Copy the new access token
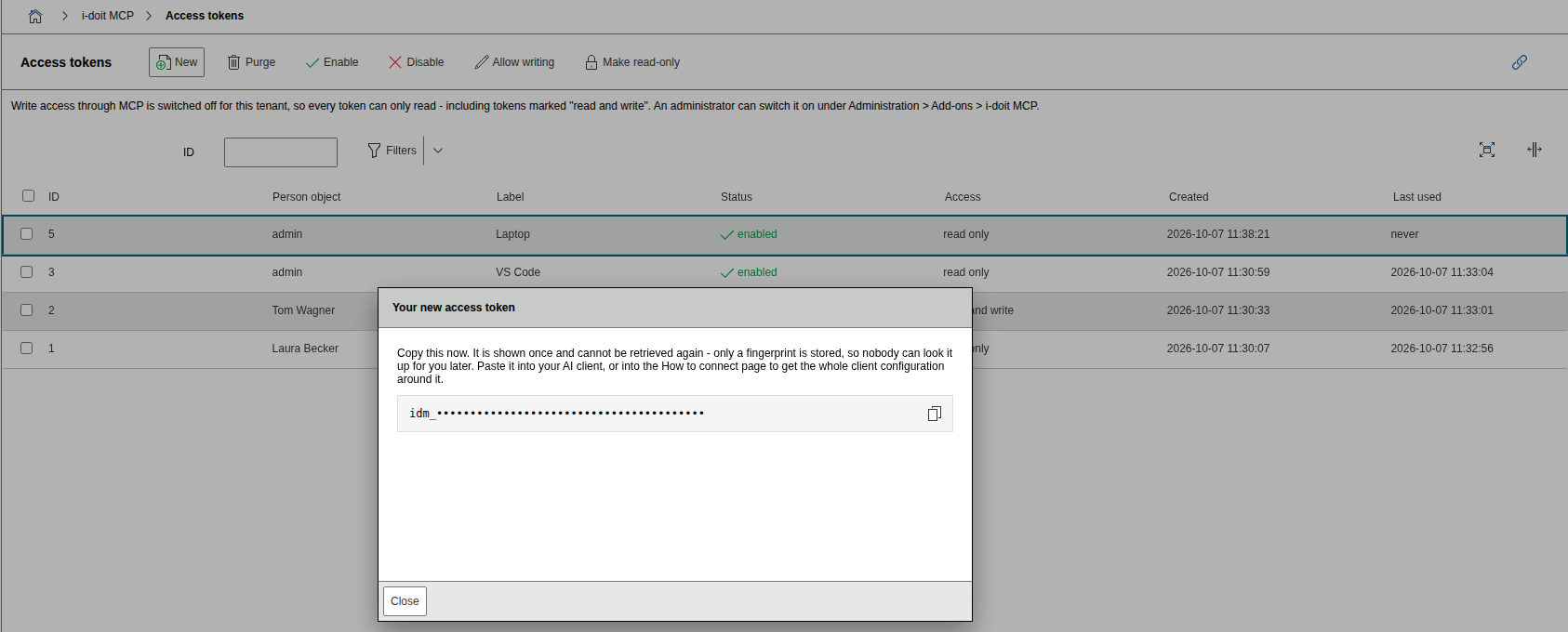1568x632 pixels. [935, 414]
